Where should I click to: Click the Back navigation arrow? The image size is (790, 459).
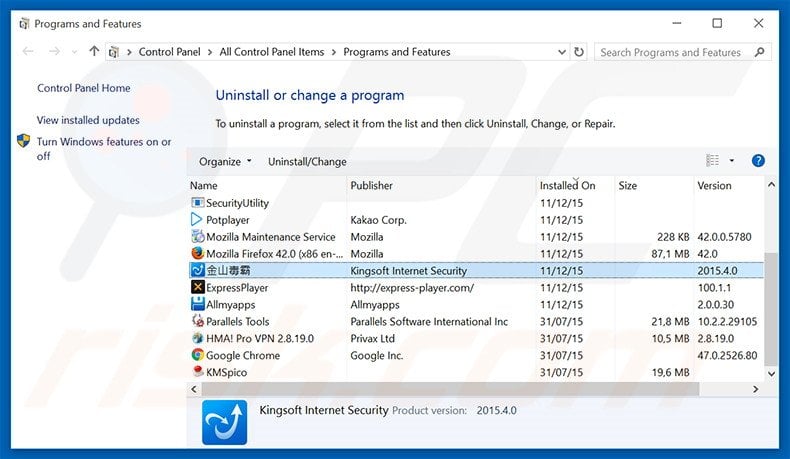[28, 51]
